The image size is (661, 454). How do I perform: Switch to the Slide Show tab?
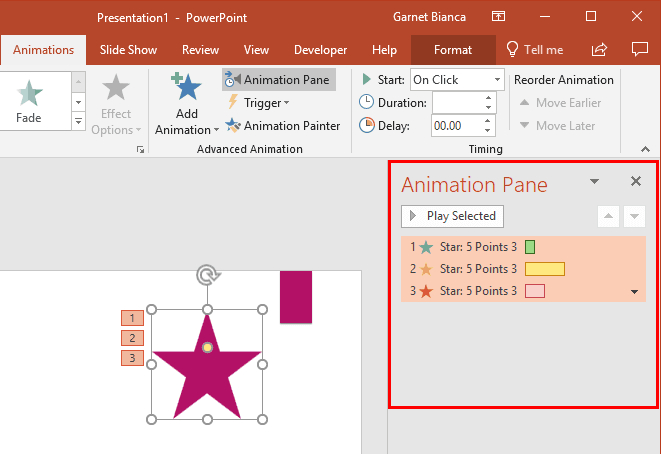click(x=128, y=50)
